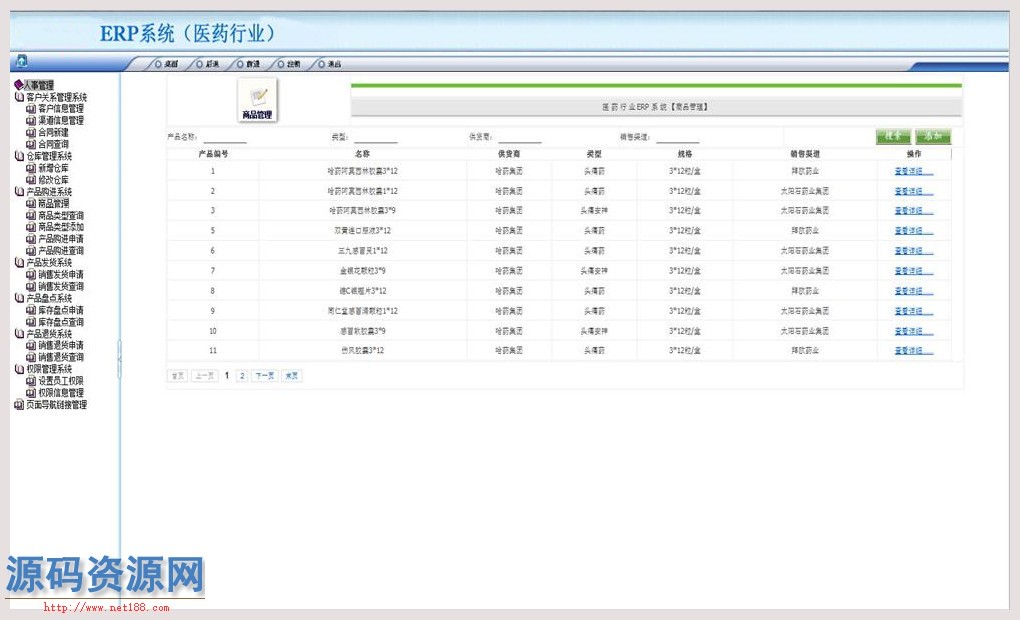1020x620 pixels.
Task: Click the 商品管理 notepad icon tile
Action: pyautogui.click(x=257, y=100)
